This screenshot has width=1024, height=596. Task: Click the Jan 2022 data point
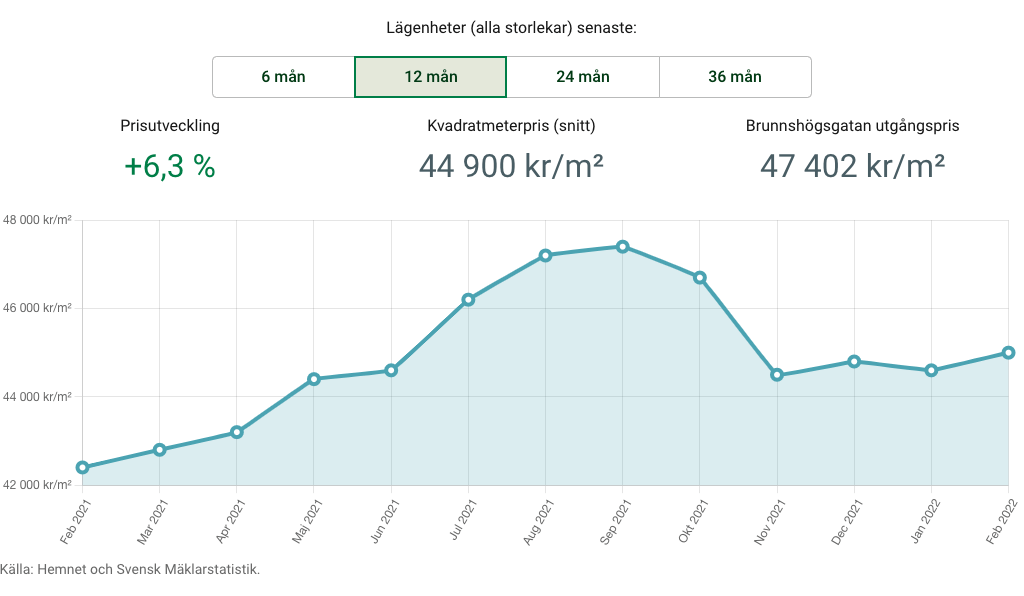click(x=931, y=370)
